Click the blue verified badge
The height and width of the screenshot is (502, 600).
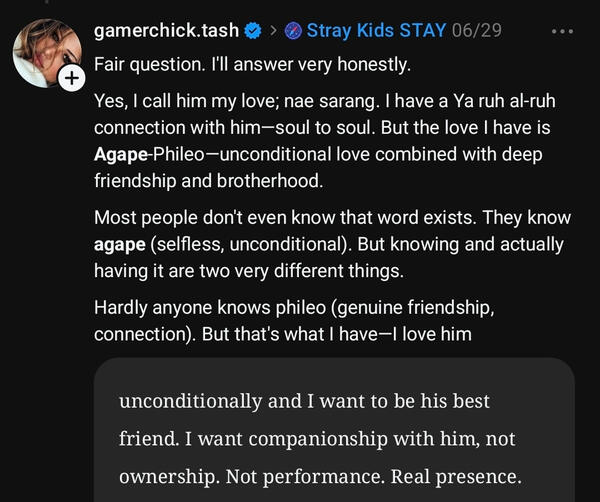coord(253,31)
